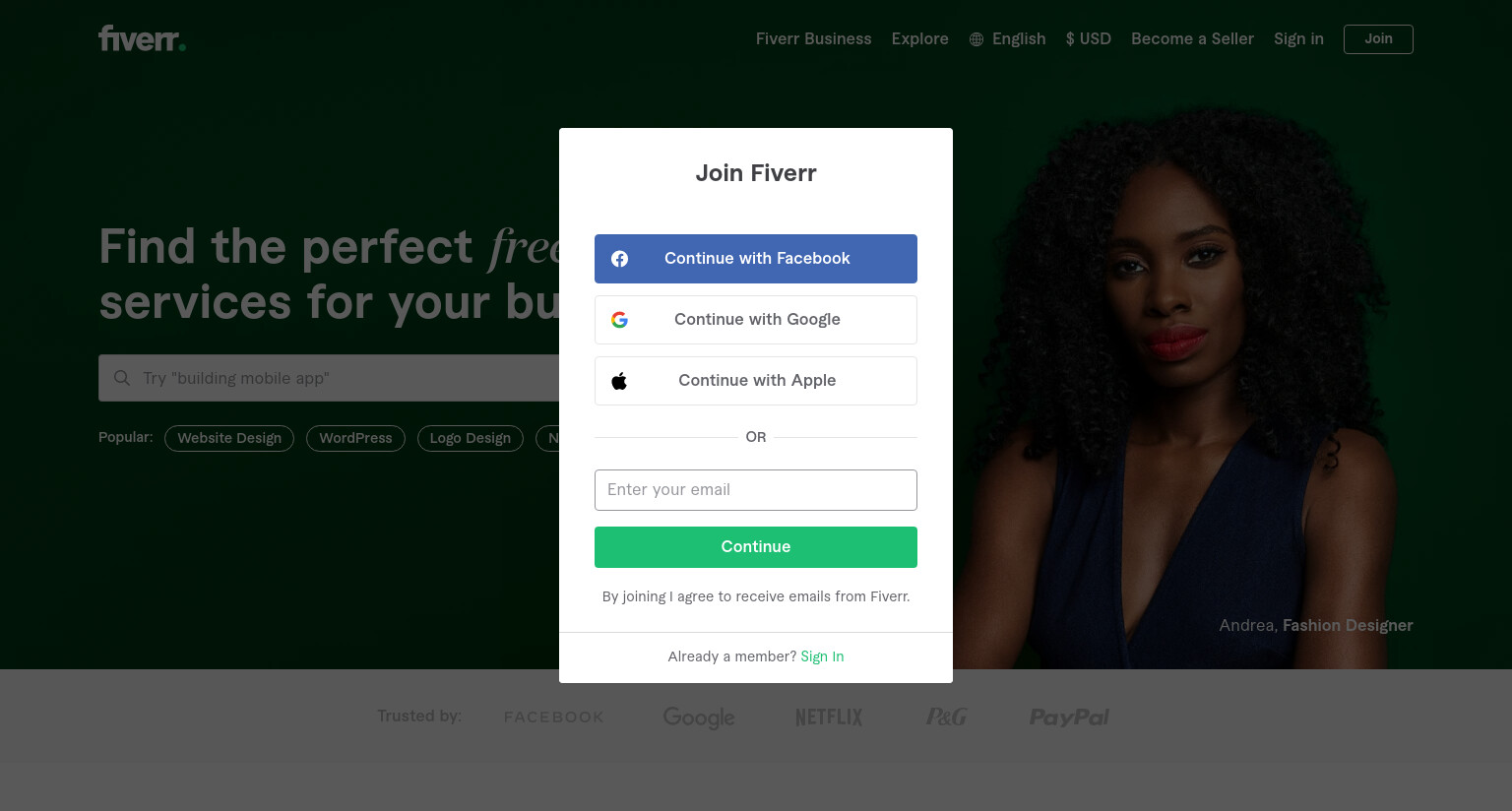Click Continue with Facebook button
This screenshot has height=811, width=1512.
pyautogui.click(x=756, y=259)
